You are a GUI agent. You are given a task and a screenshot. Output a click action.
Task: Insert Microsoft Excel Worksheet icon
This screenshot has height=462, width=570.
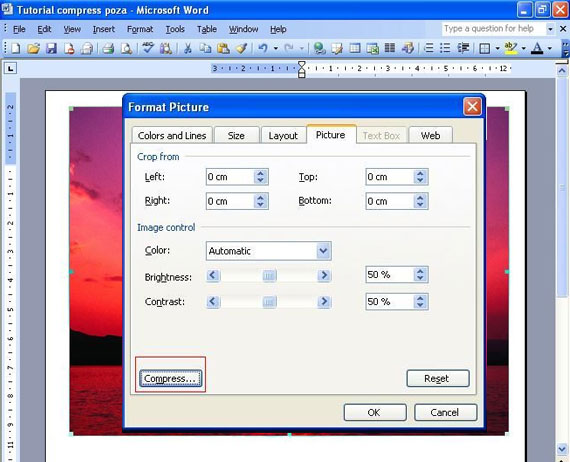(372, 48)
